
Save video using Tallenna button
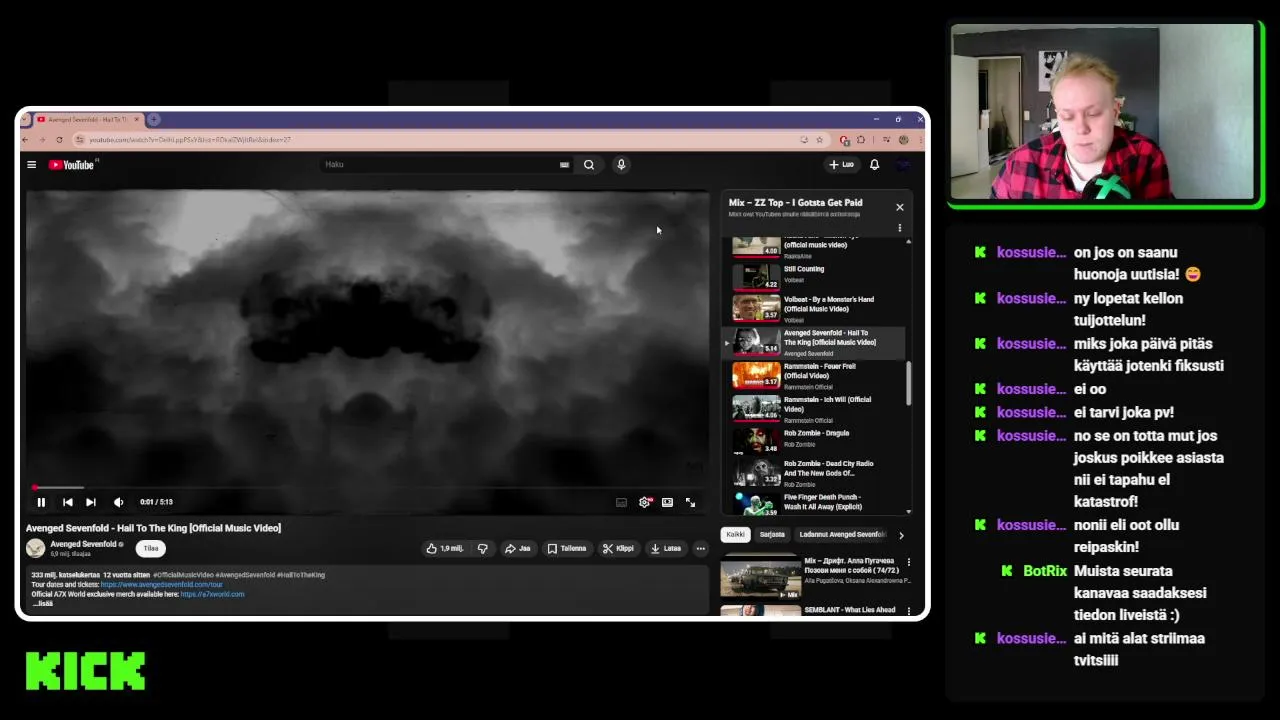point(566,548)
